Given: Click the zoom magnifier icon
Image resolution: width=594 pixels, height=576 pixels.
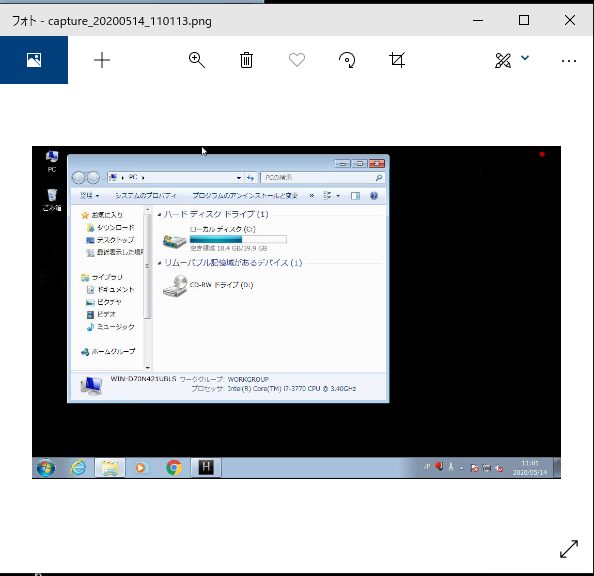Looking at the screenshot, I should [197, 60].
